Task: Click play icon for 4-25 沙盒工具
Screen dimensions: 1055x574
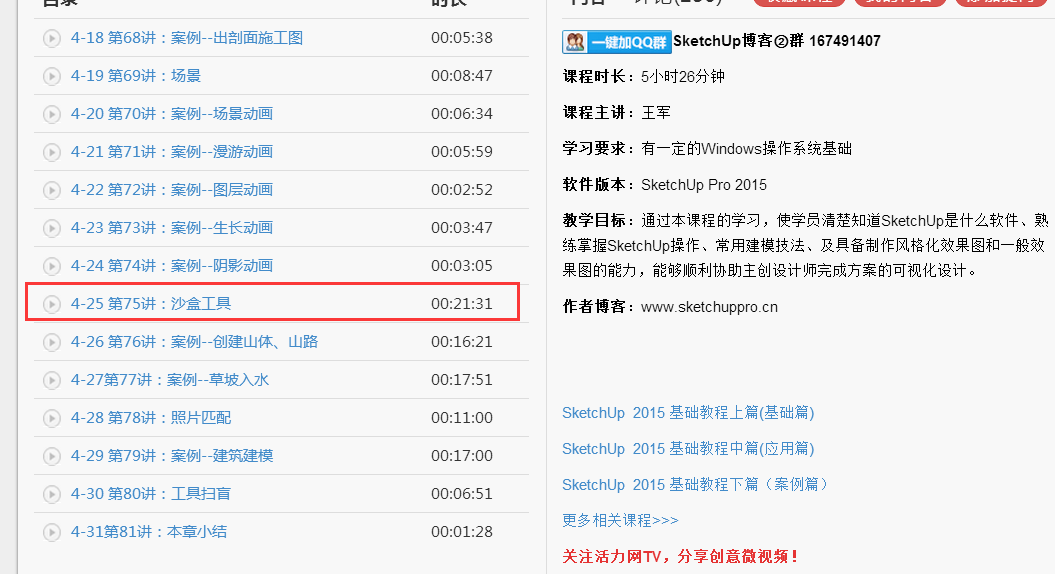Action: (52, 304)
